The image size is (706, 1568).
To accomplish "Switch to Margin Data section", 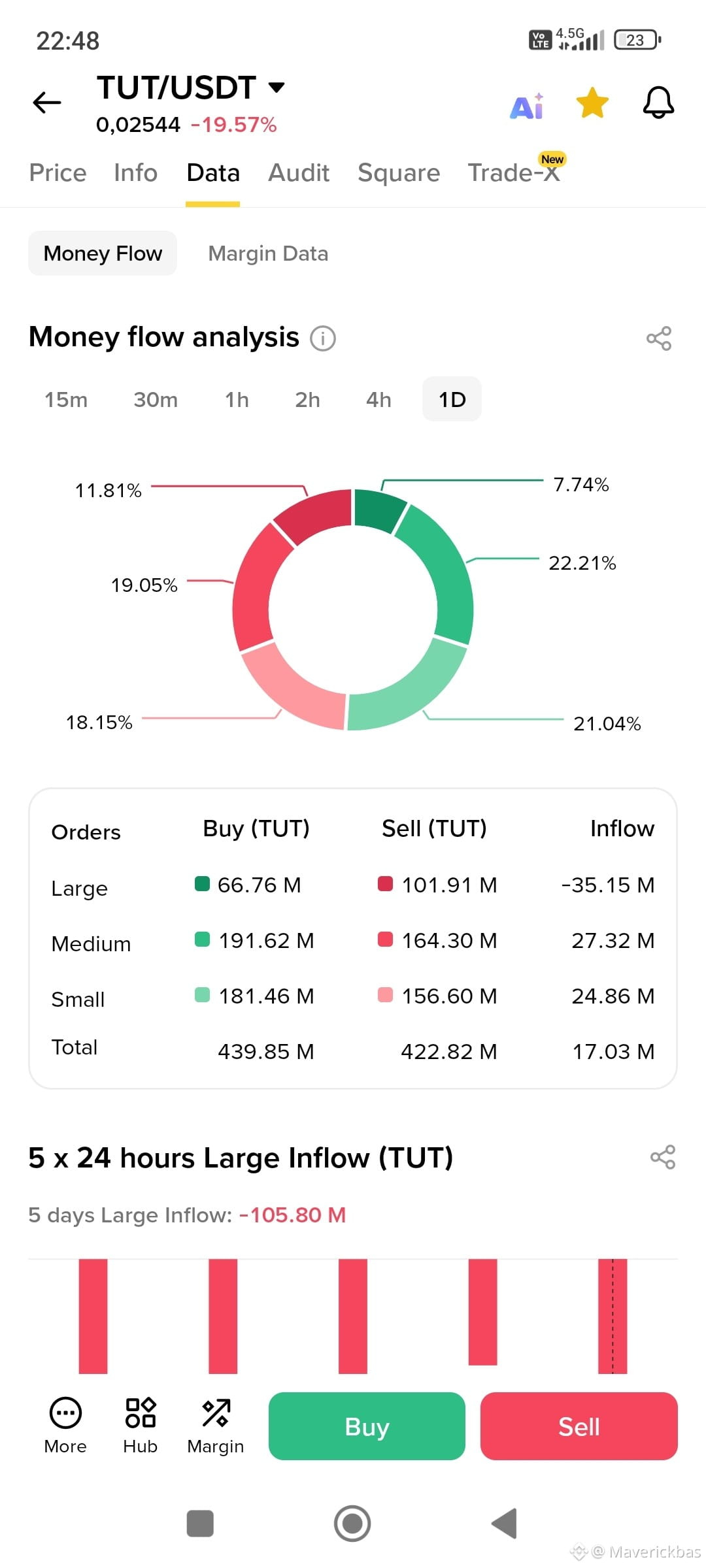I will click(x=268, y=253).
